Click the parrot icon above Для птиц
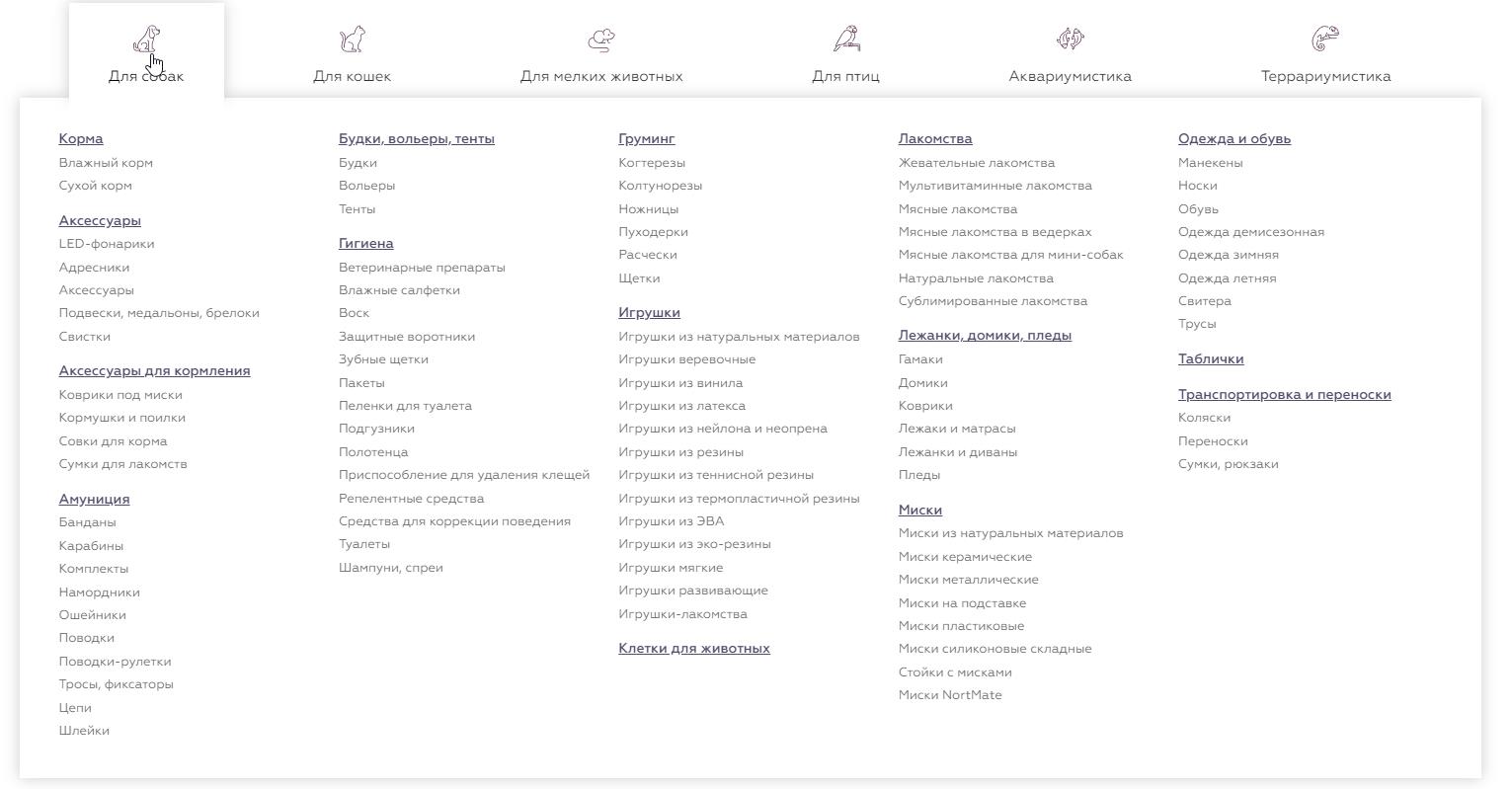The height and width of the screenshot is (789, 1512). click(x=845, y=39)
